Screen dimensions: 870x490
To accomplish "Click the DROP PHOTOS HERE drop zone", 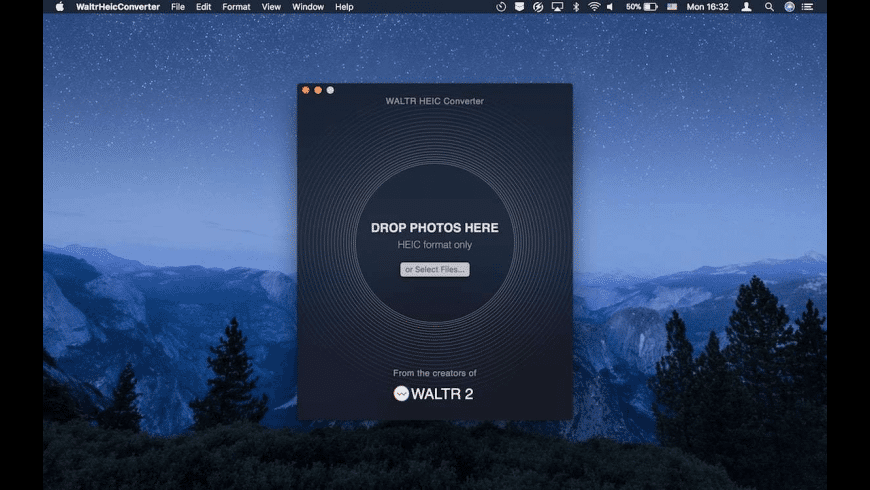I will [434, 228].
